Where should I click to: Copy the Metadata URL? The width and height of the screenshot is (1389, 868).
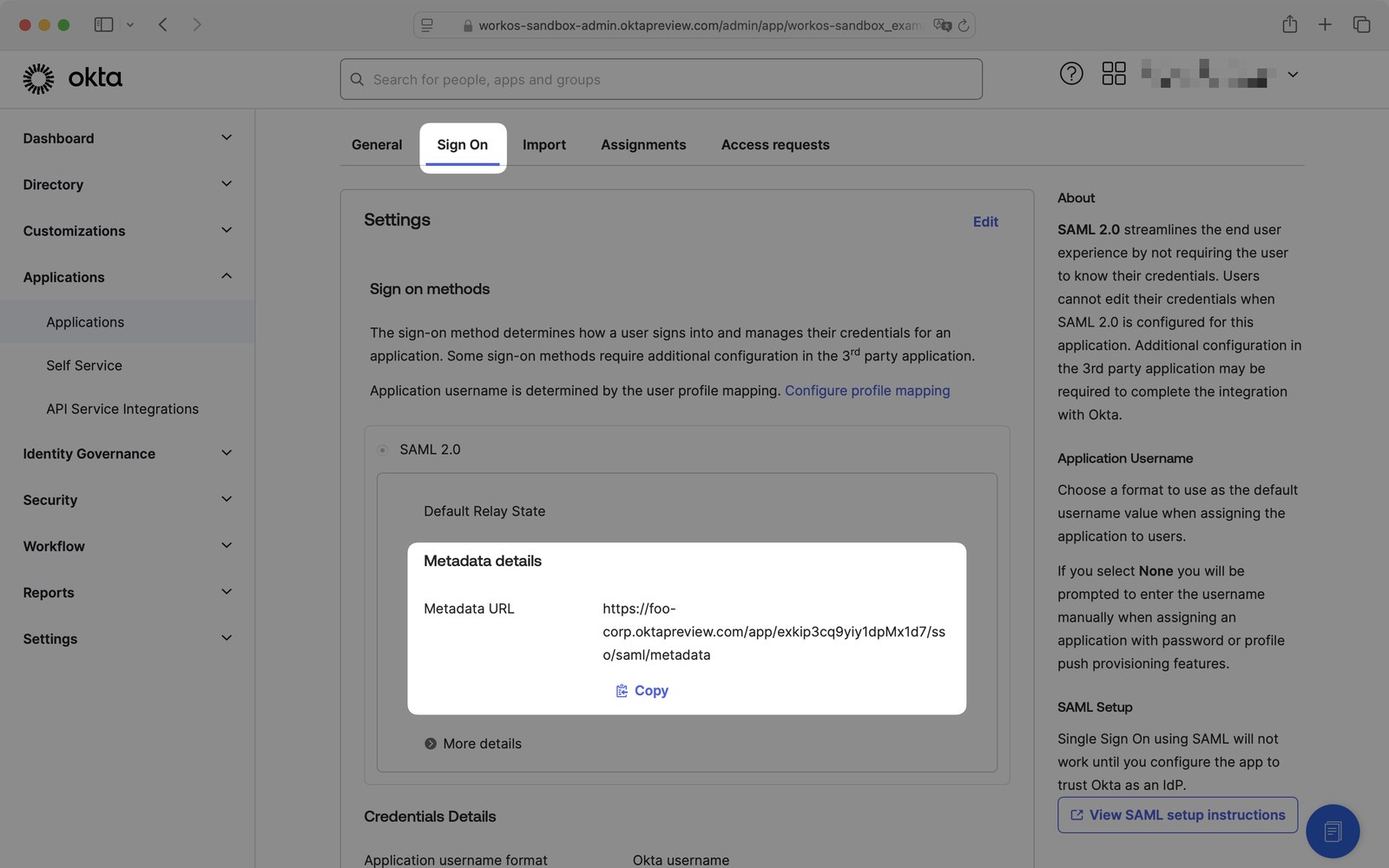pos(642,691)
